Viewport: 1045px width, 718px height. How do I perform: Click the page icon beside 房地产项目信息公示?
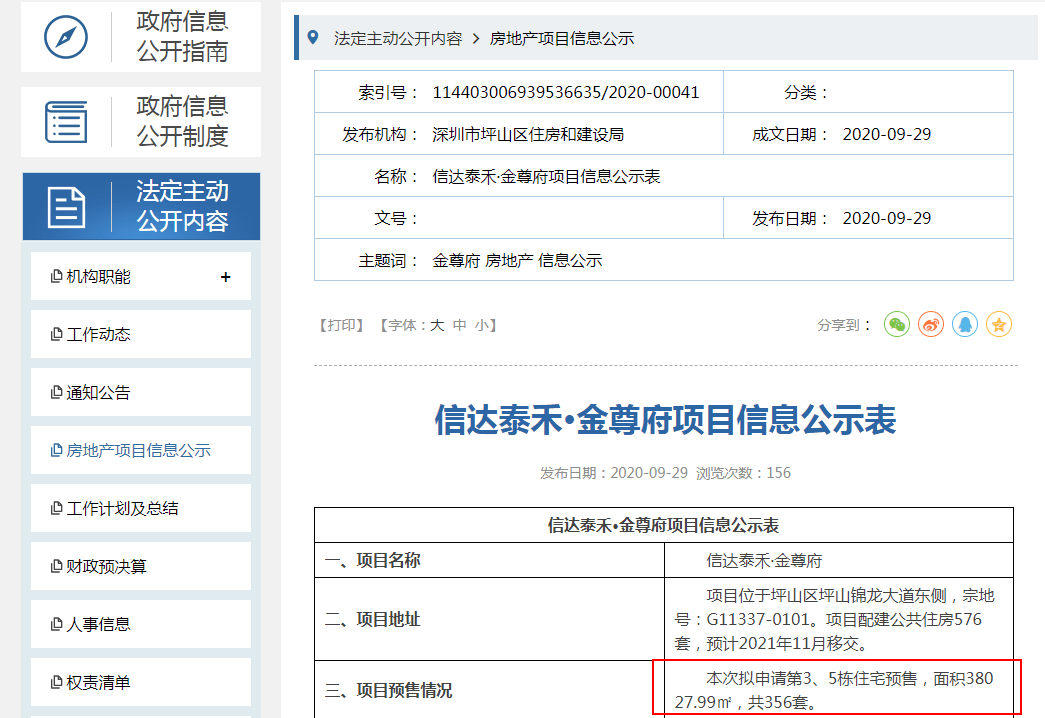click(x=57, y=450)
